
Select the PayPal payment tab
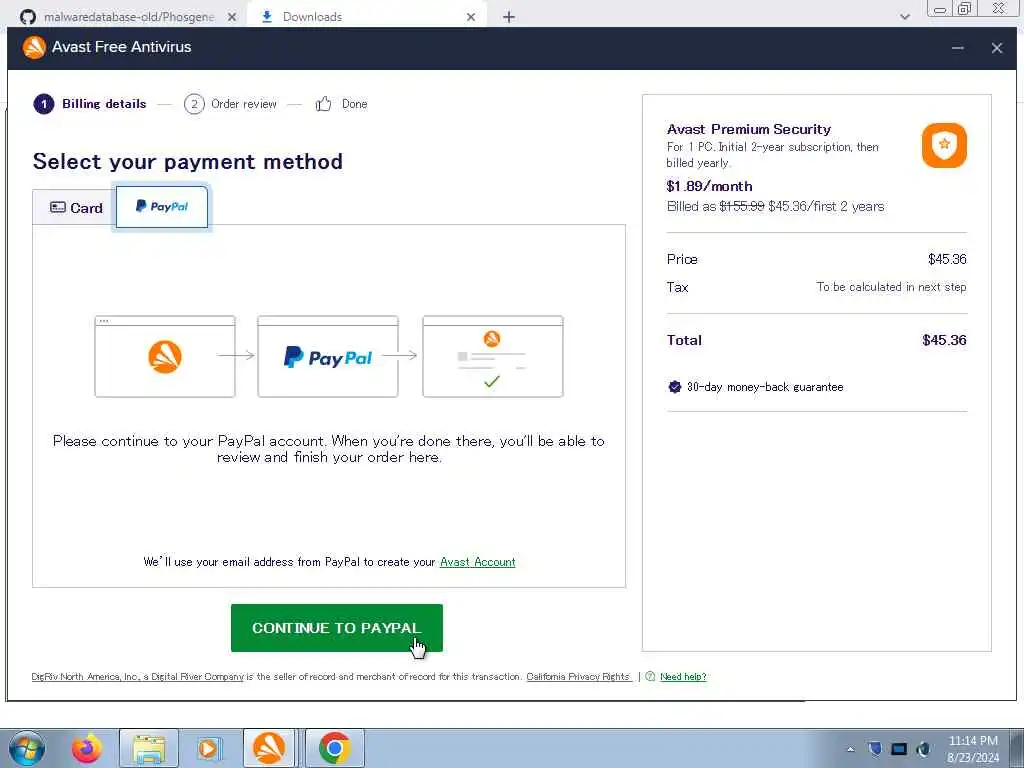pyautogui.click(x=162, y=207)
